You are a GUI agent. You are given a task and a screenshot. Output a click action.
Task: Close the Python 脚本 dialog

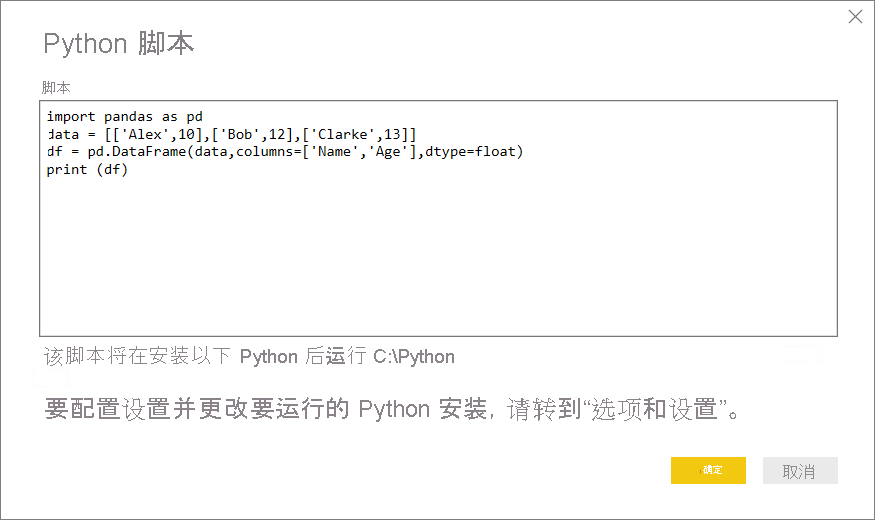click(x=855, y=17)
